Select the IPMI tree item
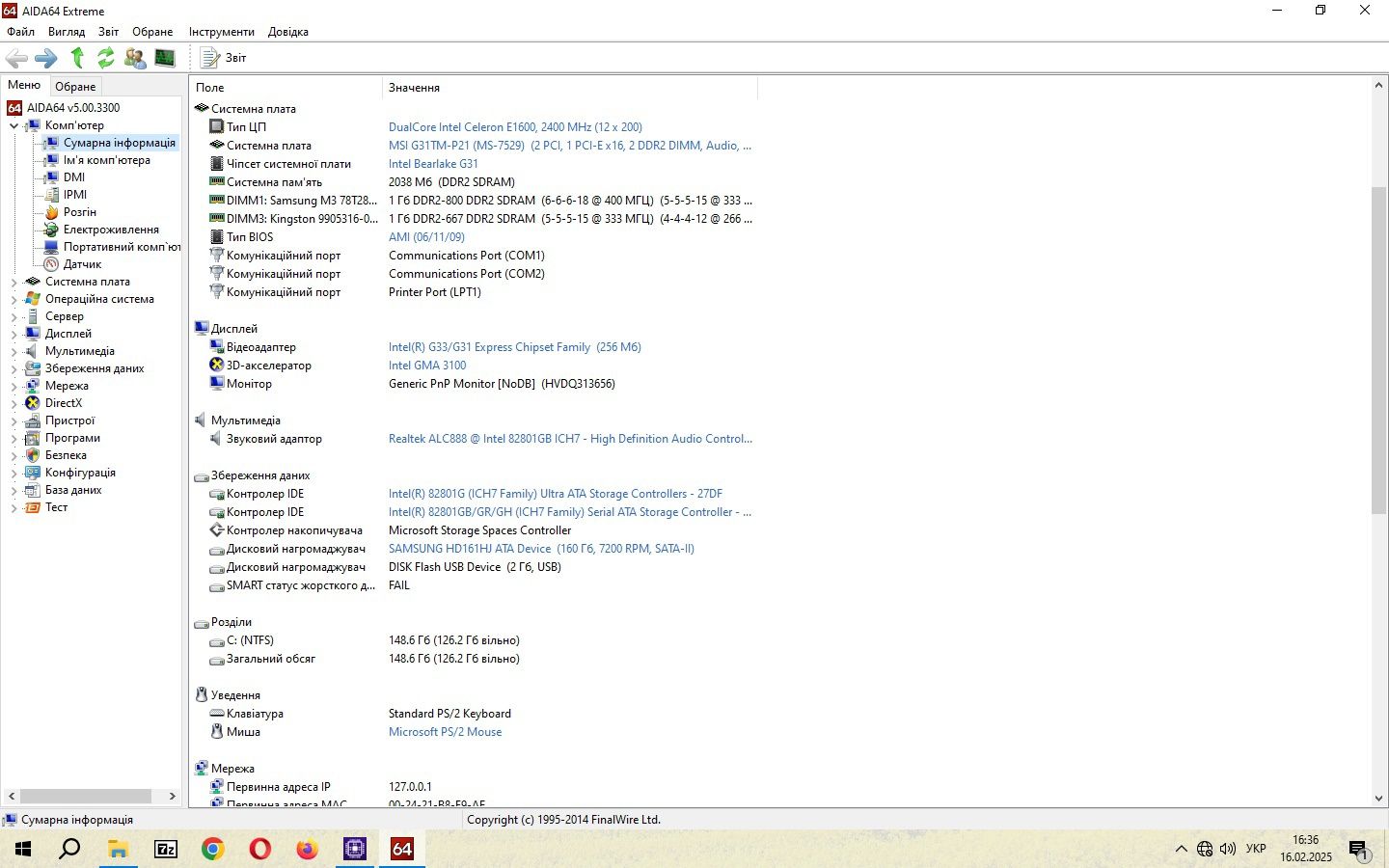 point(75,195)
